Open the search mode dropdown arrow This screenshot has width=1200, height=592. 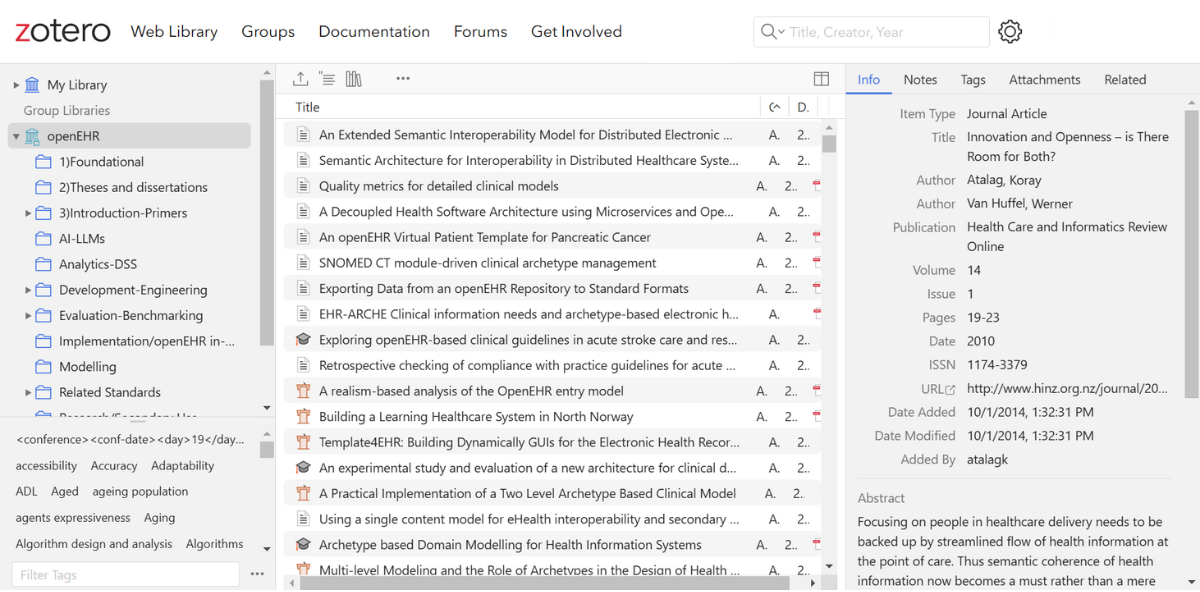click(781, 32)
